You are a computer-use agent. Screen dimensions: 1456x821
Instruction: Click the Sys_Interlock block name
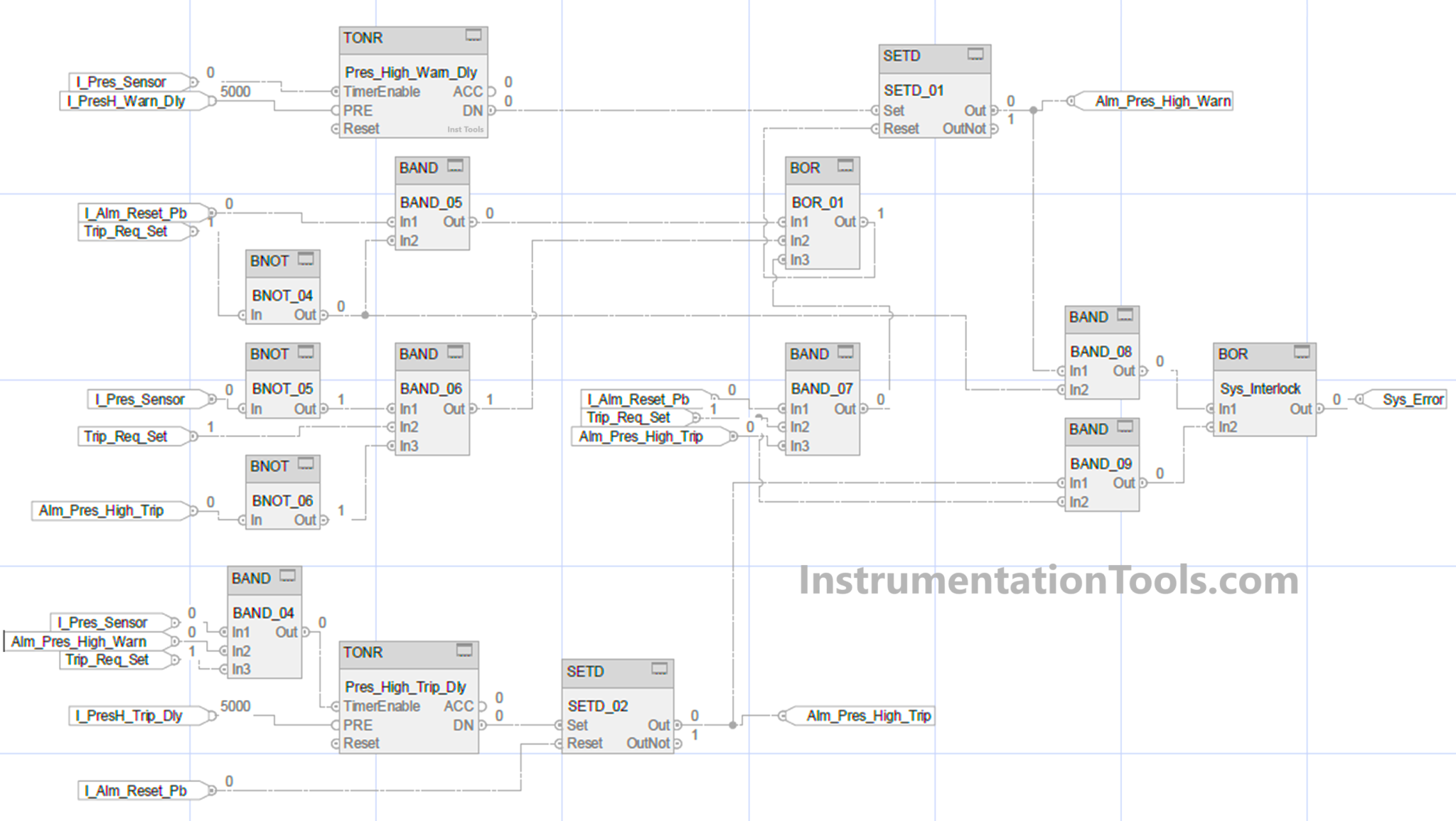pos(1260,389)
